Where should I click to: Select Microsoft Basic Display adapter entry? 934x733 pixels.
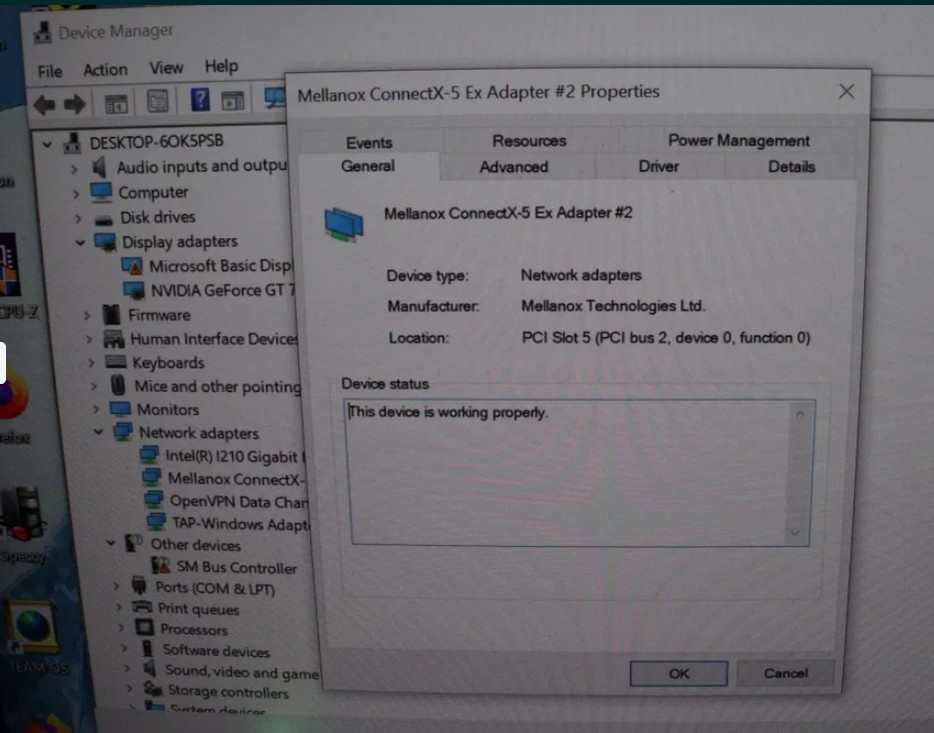[220, 266]
